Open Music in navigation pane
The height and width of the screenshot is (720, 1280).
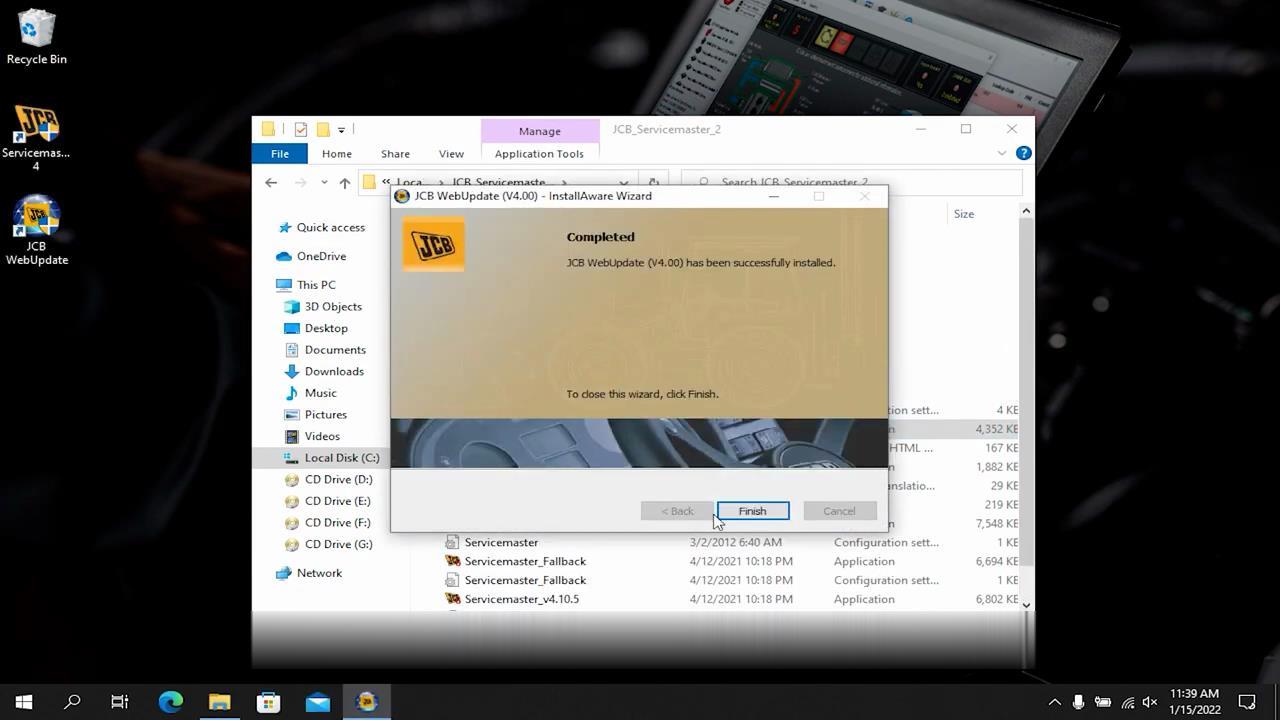click(x=310, y=393)
